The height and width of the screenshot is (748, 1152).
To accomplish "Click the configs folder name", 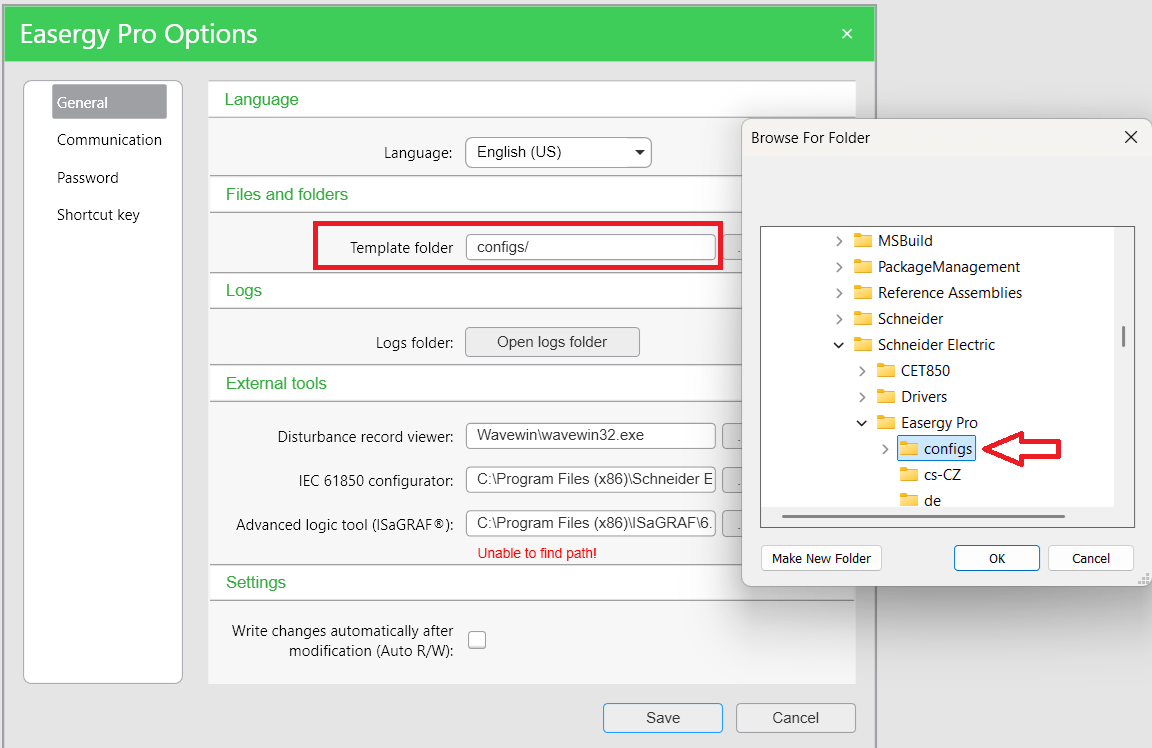I will point(948,449).
